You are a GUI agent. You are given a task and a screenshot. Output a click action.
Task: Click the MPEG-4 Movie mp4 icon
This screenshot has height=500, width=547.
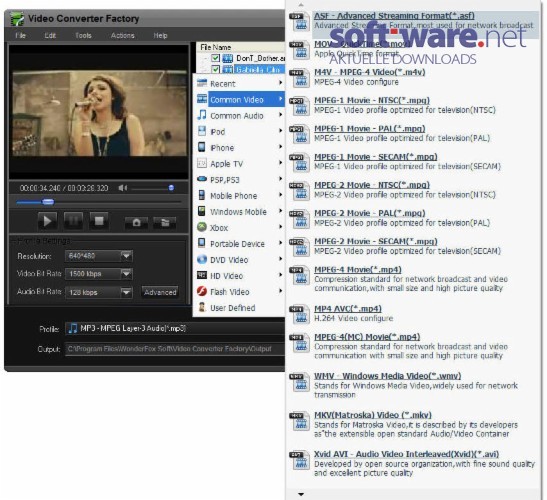coord(299,276)
